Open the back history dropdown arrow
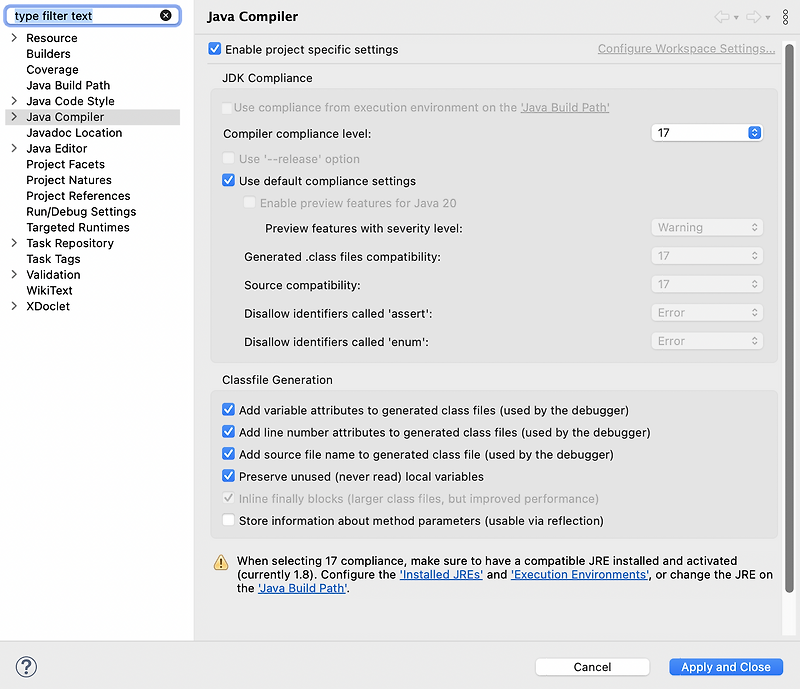The width and height of the screenshot is (800, 689). (736, 18)
